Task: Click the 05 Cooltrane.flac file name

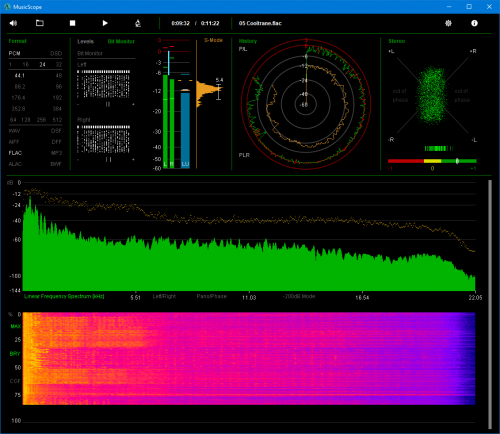Action: pyautogui.click(x=260, y=23)
